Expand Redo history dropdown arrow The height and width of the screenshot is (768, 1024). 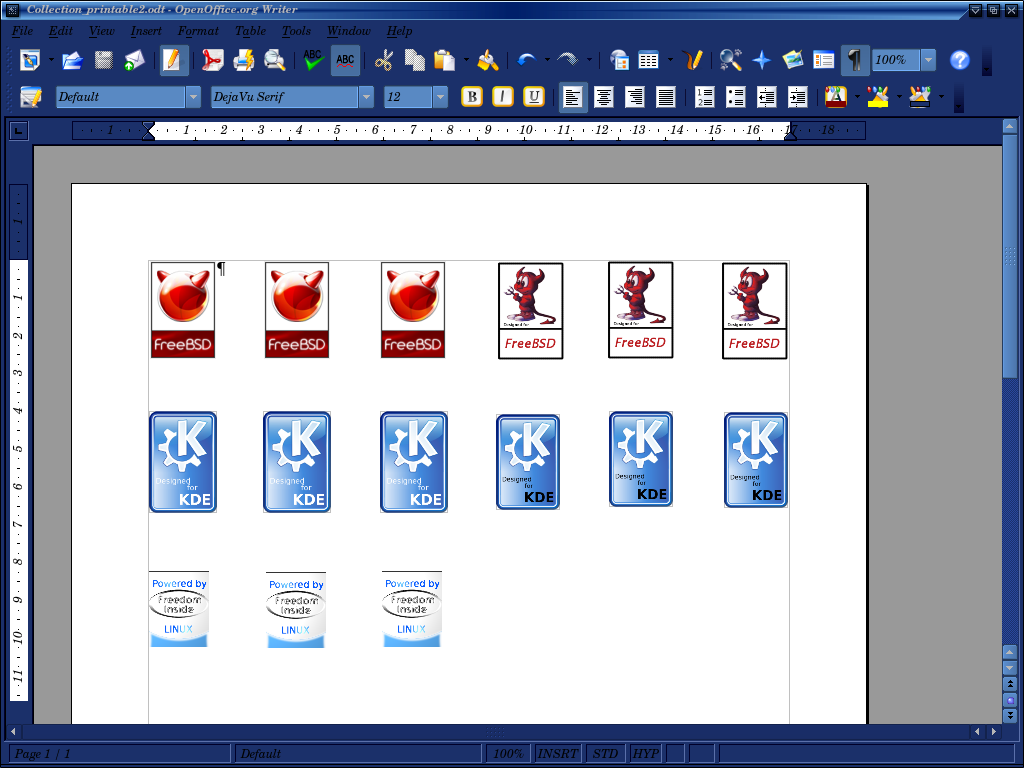589,60
